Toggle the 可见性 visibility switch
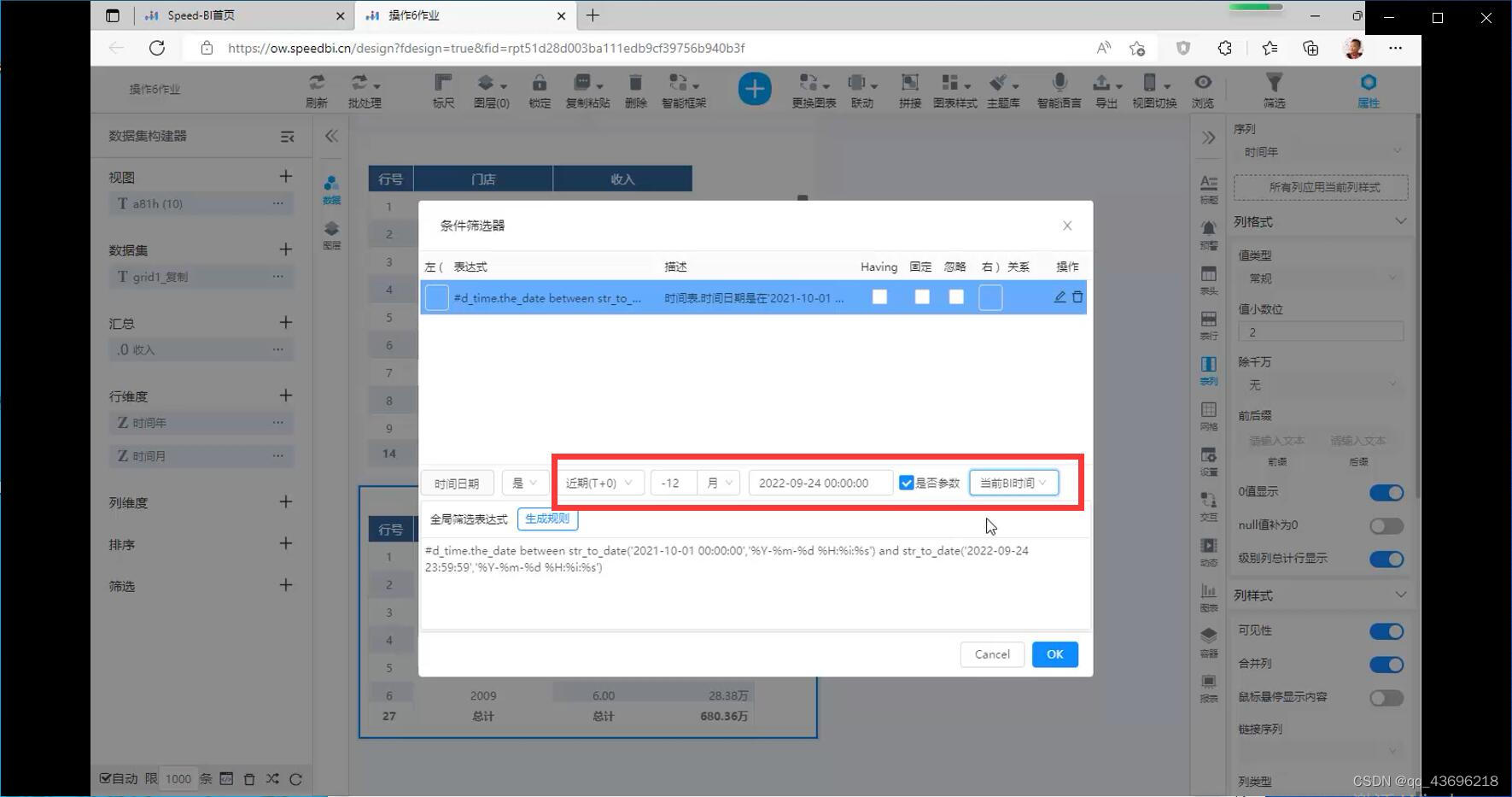The width and height of the screenshot is (1512, 797). (1386, 631)
